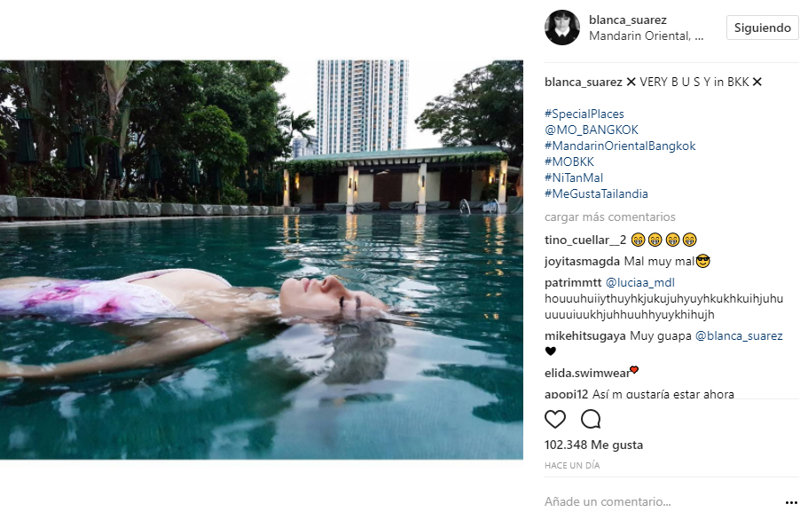Open the #MandarinOrientalBangkok hashtag
Image resolution: width=800 pixels, height=520 pixels.
click(x=620, y=146)
